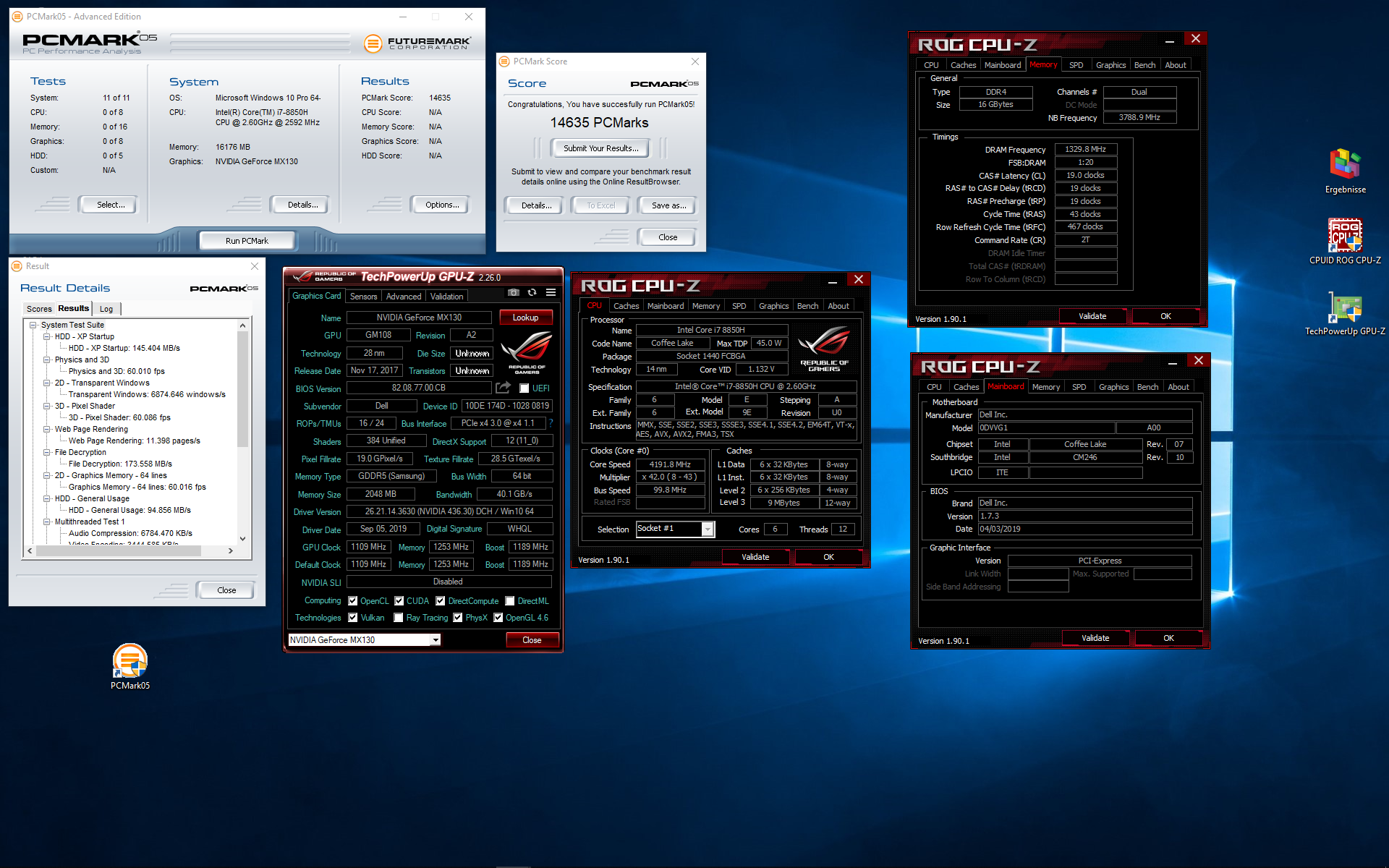Minimize the CPU-Z Mainboard window

click(x=1172, y=363)
